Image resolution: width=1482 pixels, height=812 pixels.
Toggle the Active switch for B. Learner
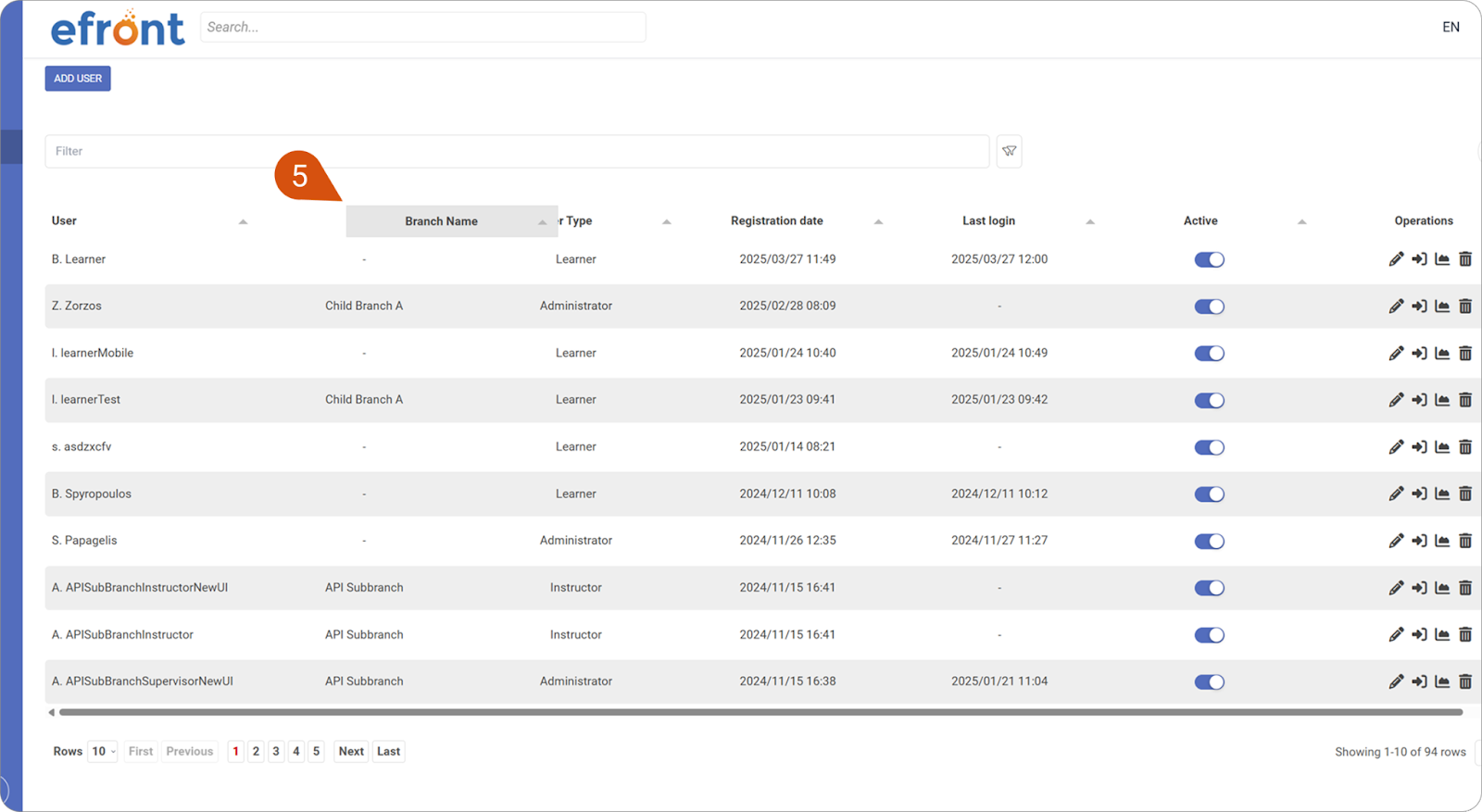point(1209,260)
